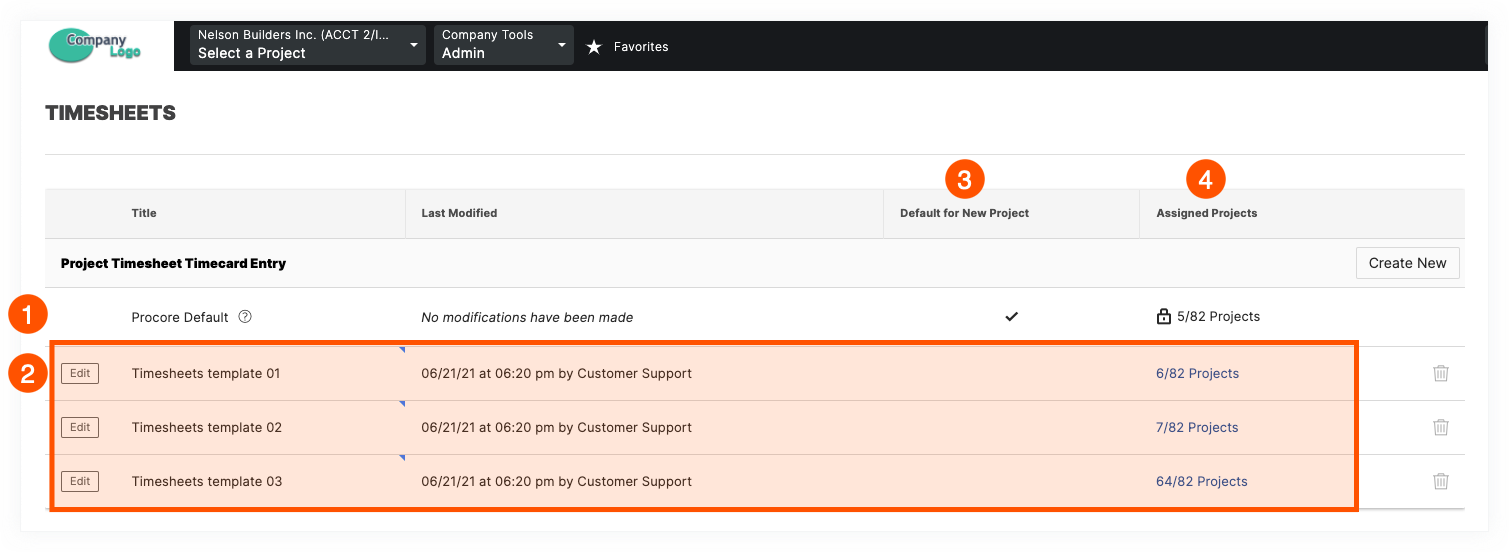
Task: Delete Timesheets template 01 with trash icon
Action: point(1440,373)
